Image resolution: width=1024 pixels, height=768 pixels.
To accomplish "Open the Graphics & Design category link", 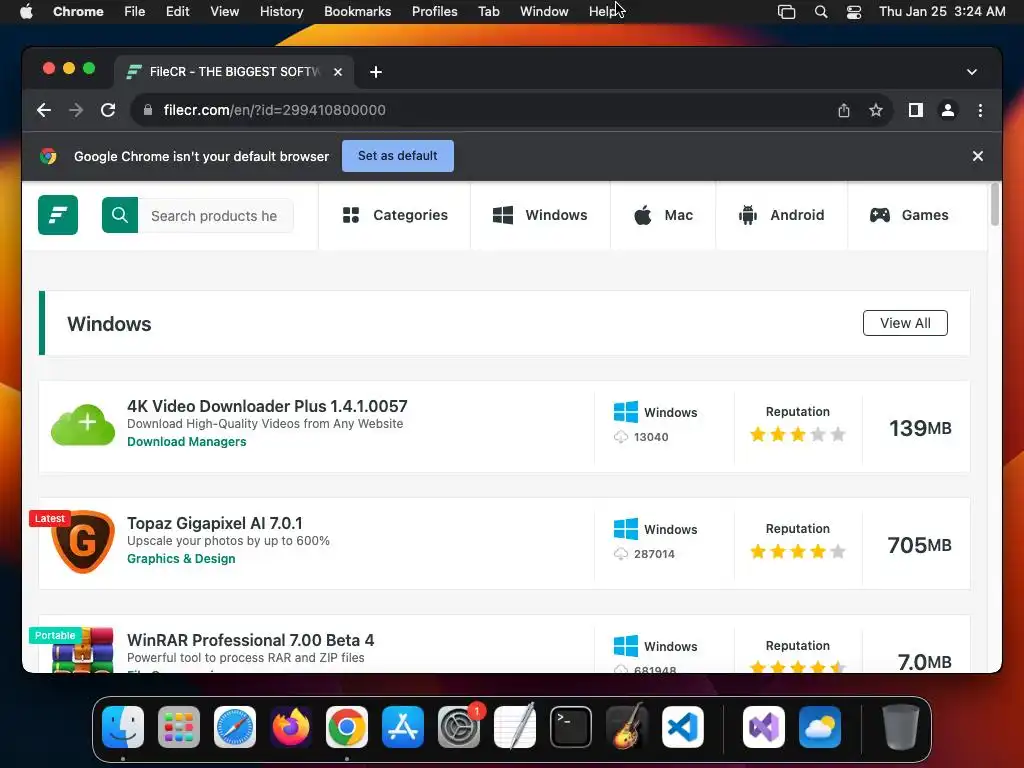I will [x=181, y=558].
